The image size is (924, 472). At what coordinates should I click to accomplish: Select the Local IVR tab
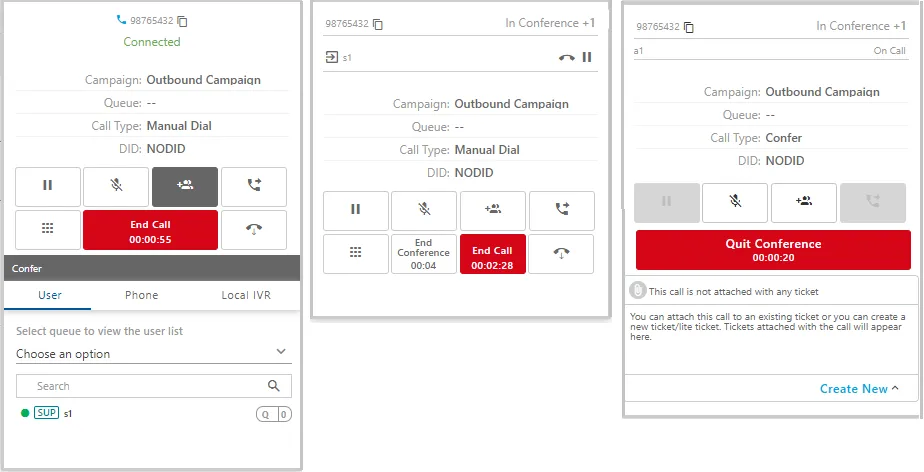click(x=246, y=295)
